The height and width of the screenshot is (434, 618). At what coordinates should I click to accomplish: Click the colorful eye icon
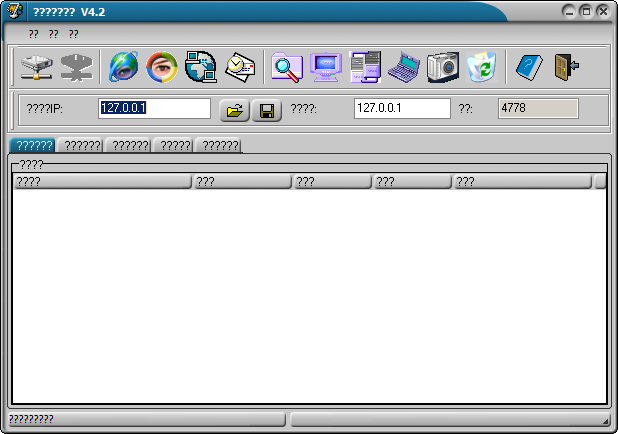[162, 67]
